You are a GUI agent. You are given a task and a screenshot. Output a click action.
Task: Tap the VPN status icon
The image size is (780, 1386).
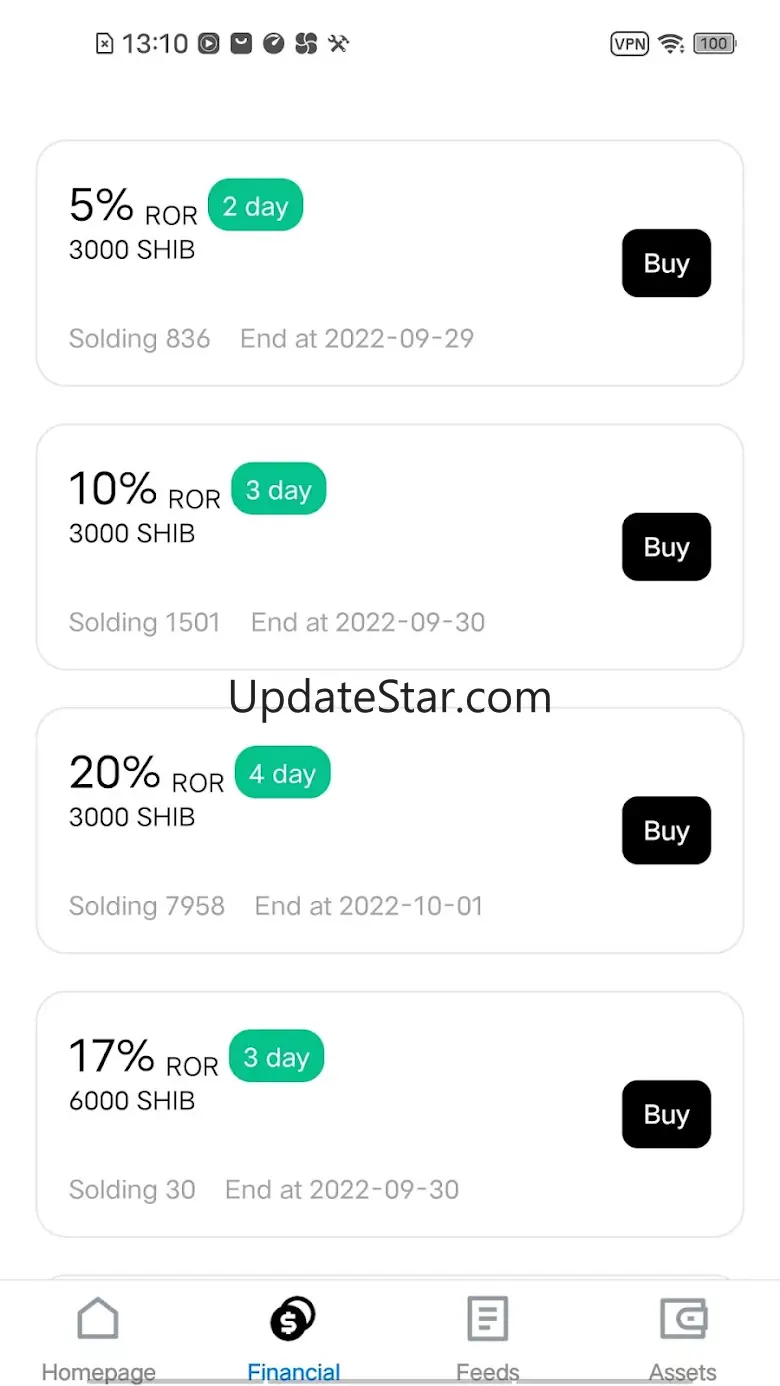click(629, 44)
